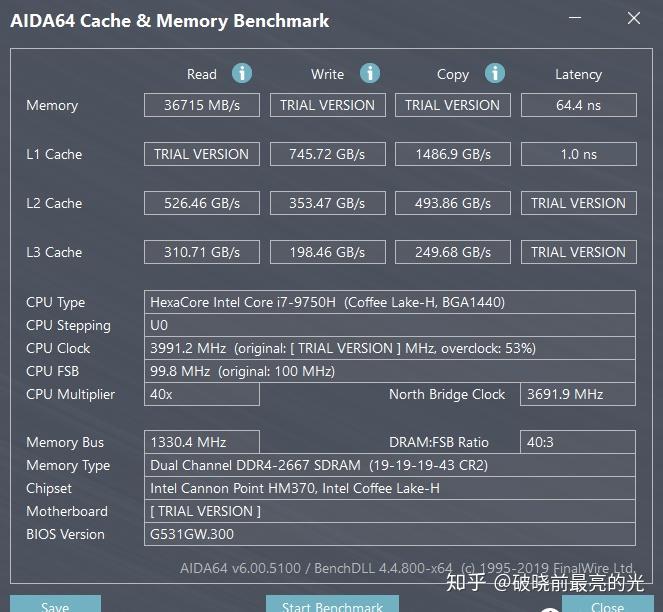Image resolution: width=663 pixels, height=612 pixels.
Task: Click the Copy column header text
Action: (453, 74)
